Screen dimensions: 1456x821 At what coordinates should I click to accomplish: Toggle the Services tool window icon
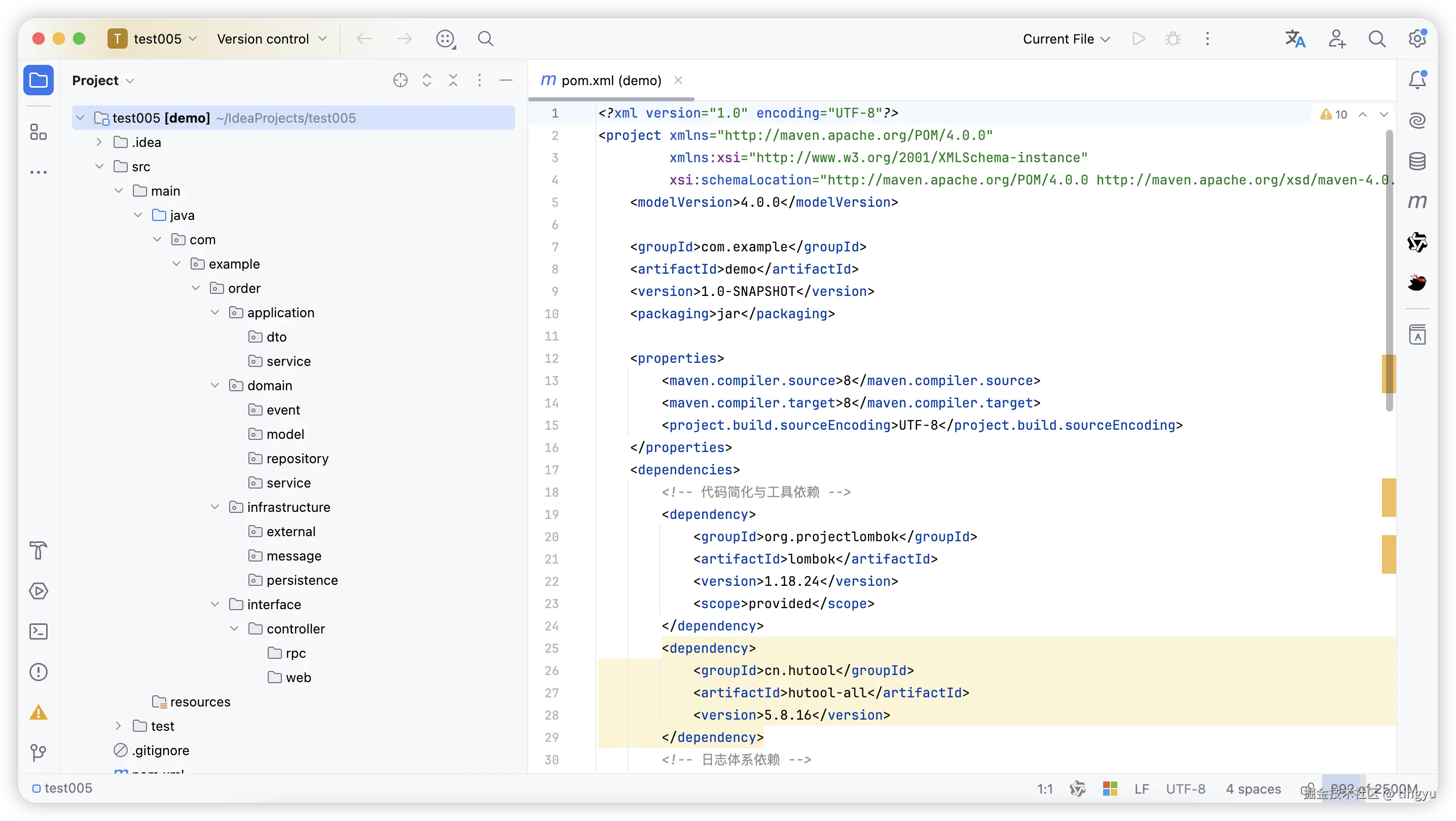pos(39,591)
